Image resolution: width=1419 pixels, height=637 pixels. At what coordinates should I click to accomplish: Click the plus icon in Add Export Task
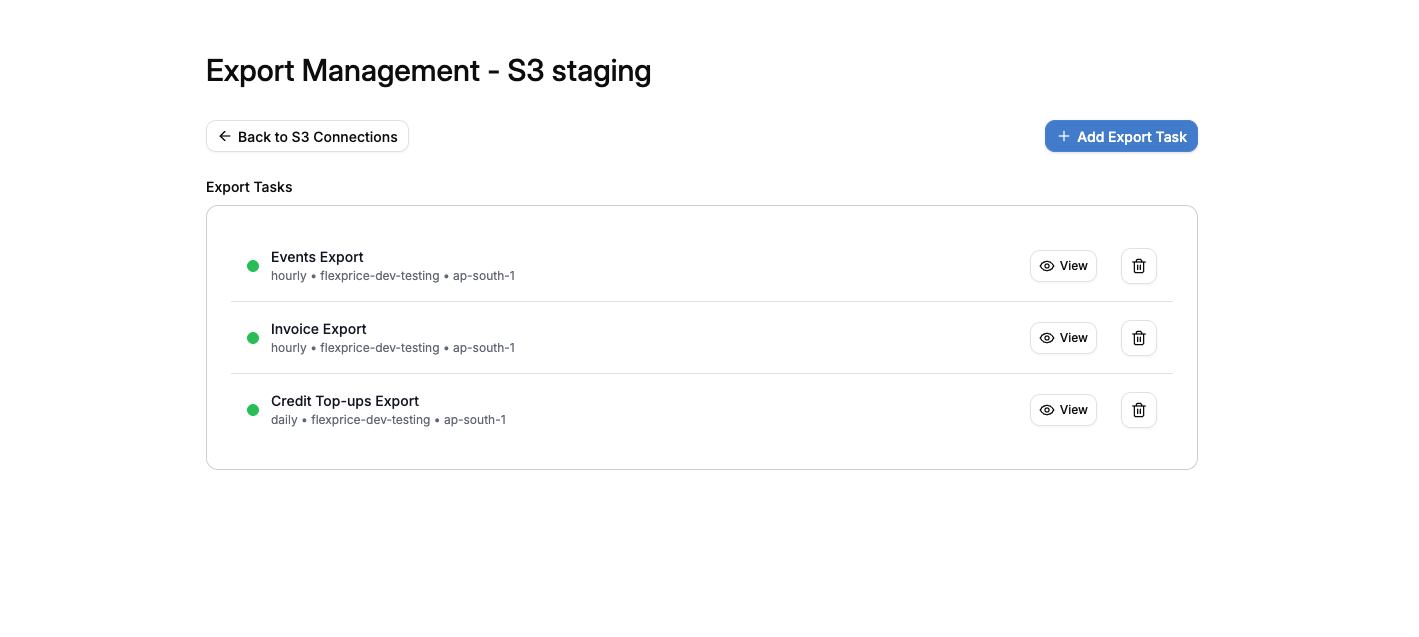coord(1062,136)
